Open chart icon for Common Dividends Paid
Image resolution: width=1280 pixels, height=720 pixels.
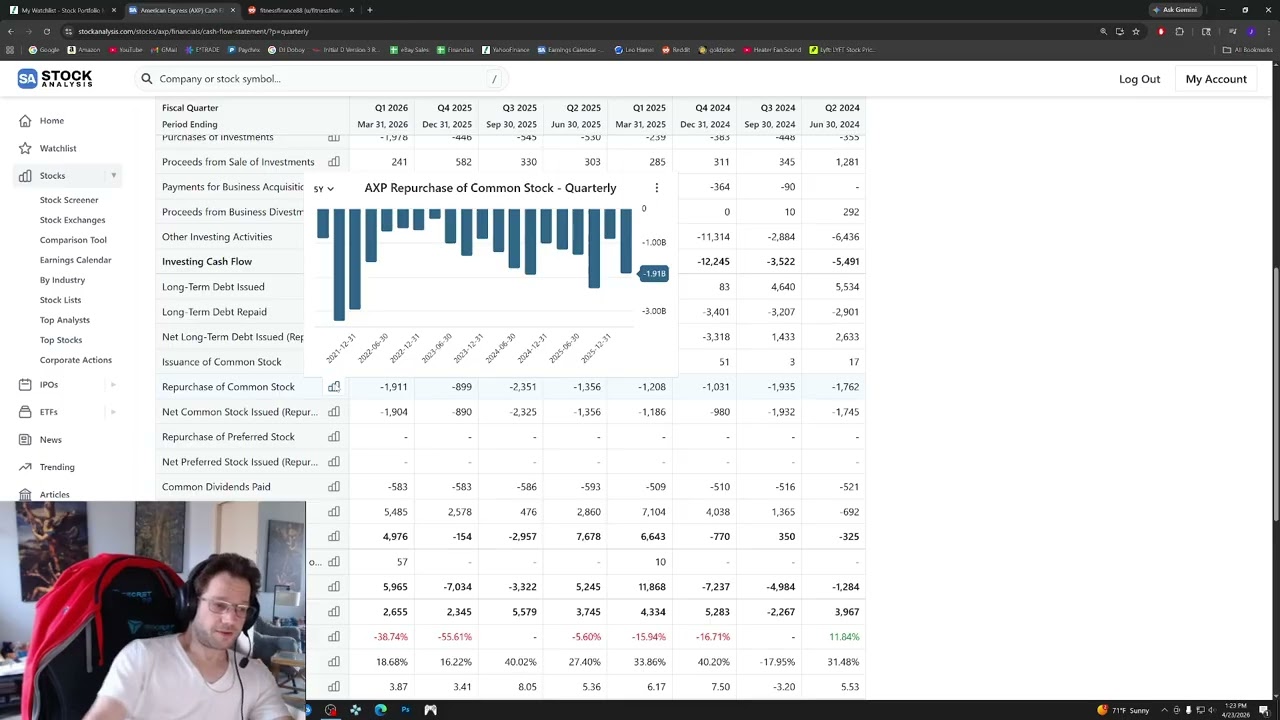334,487
